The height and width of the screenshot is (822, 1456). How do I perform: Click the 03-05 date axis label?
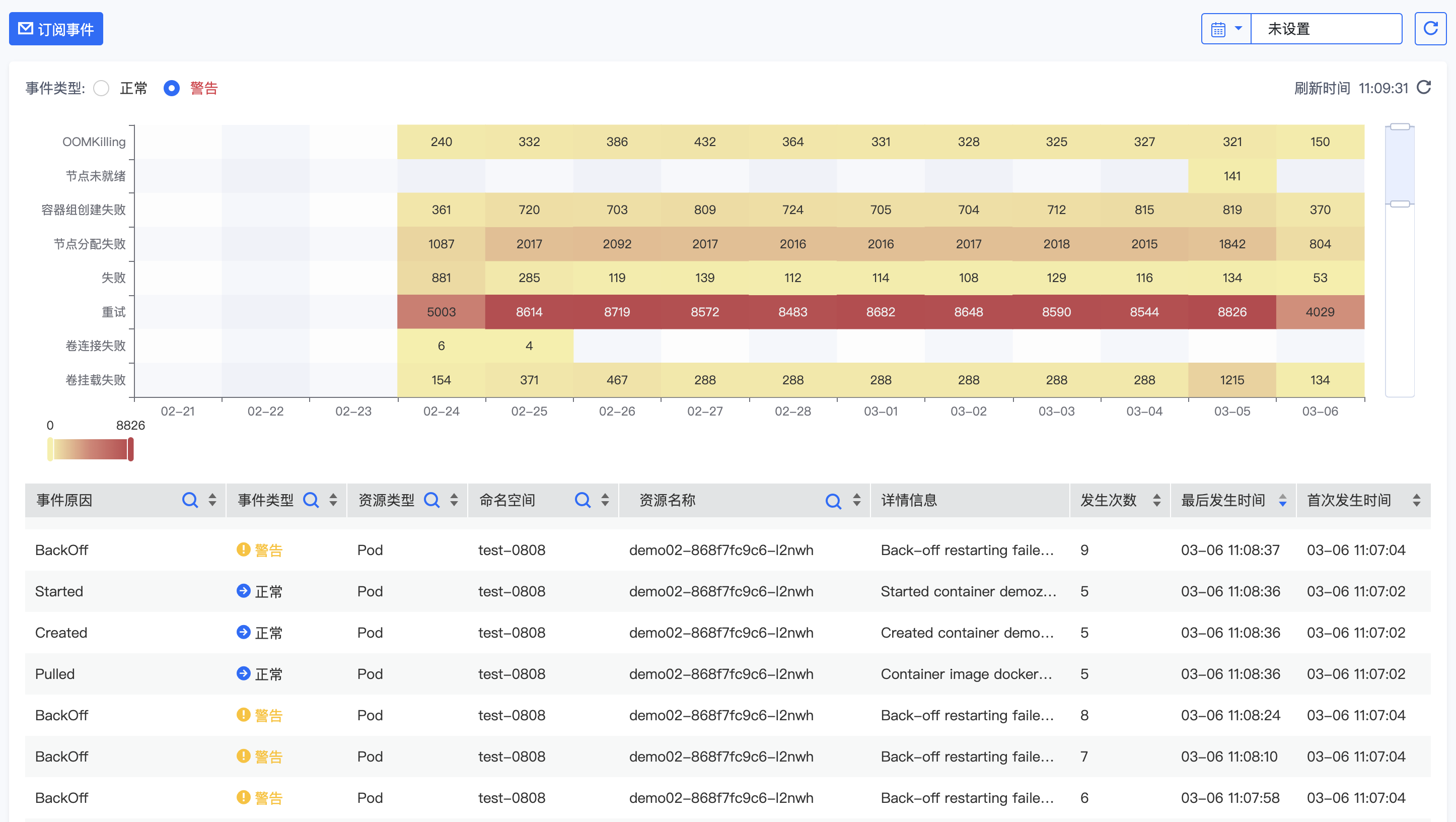coord(1232,411)
